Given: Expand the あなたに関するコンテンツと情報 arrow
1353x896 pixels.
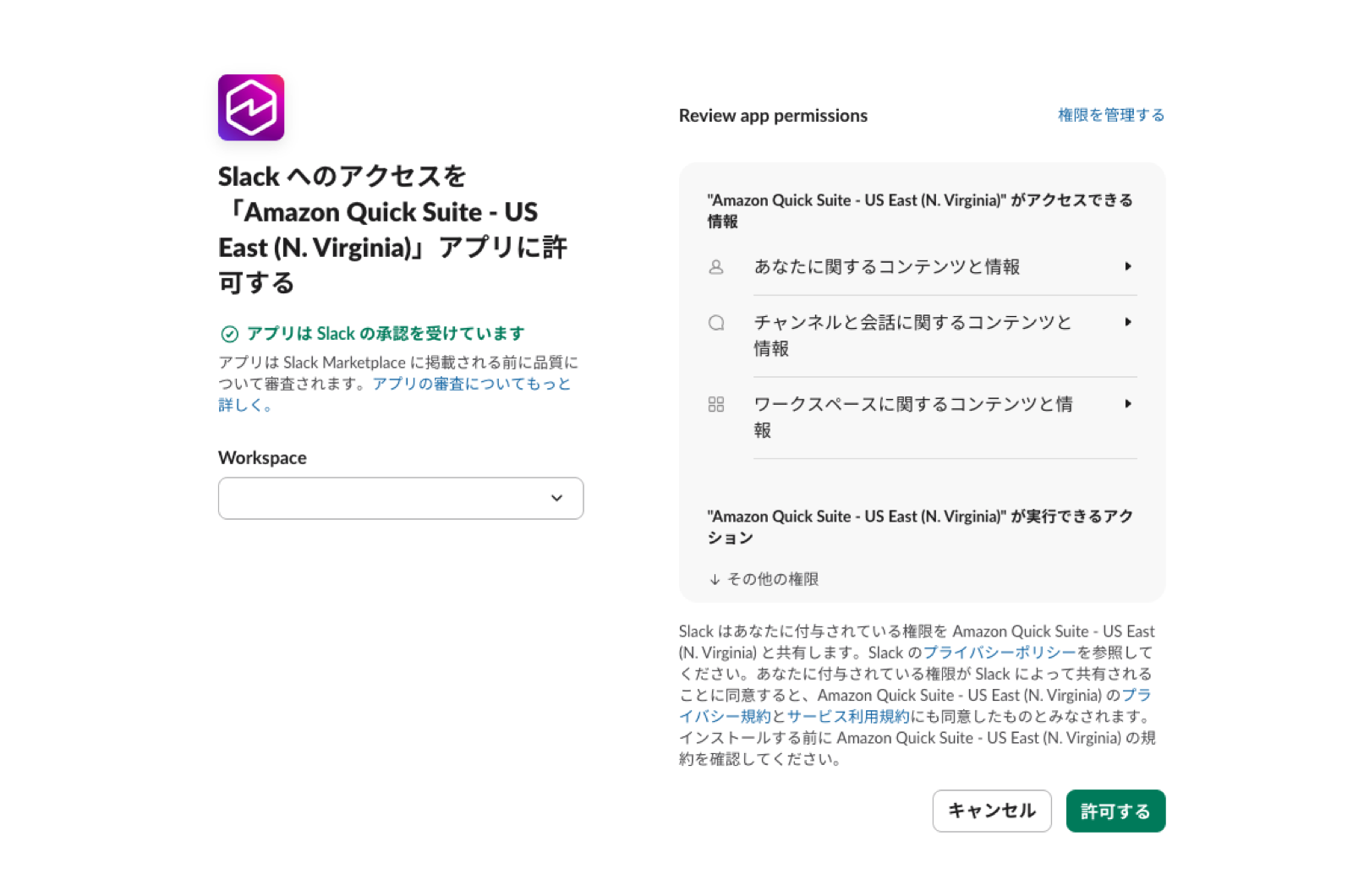Looking at the screenshot, I should 1128,266.
